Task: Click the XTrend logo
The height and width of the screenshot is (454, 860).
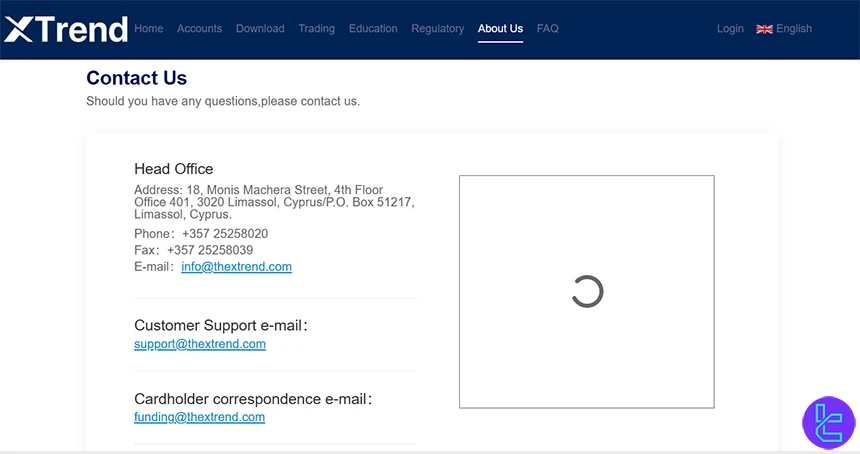Action: (66, 30)
